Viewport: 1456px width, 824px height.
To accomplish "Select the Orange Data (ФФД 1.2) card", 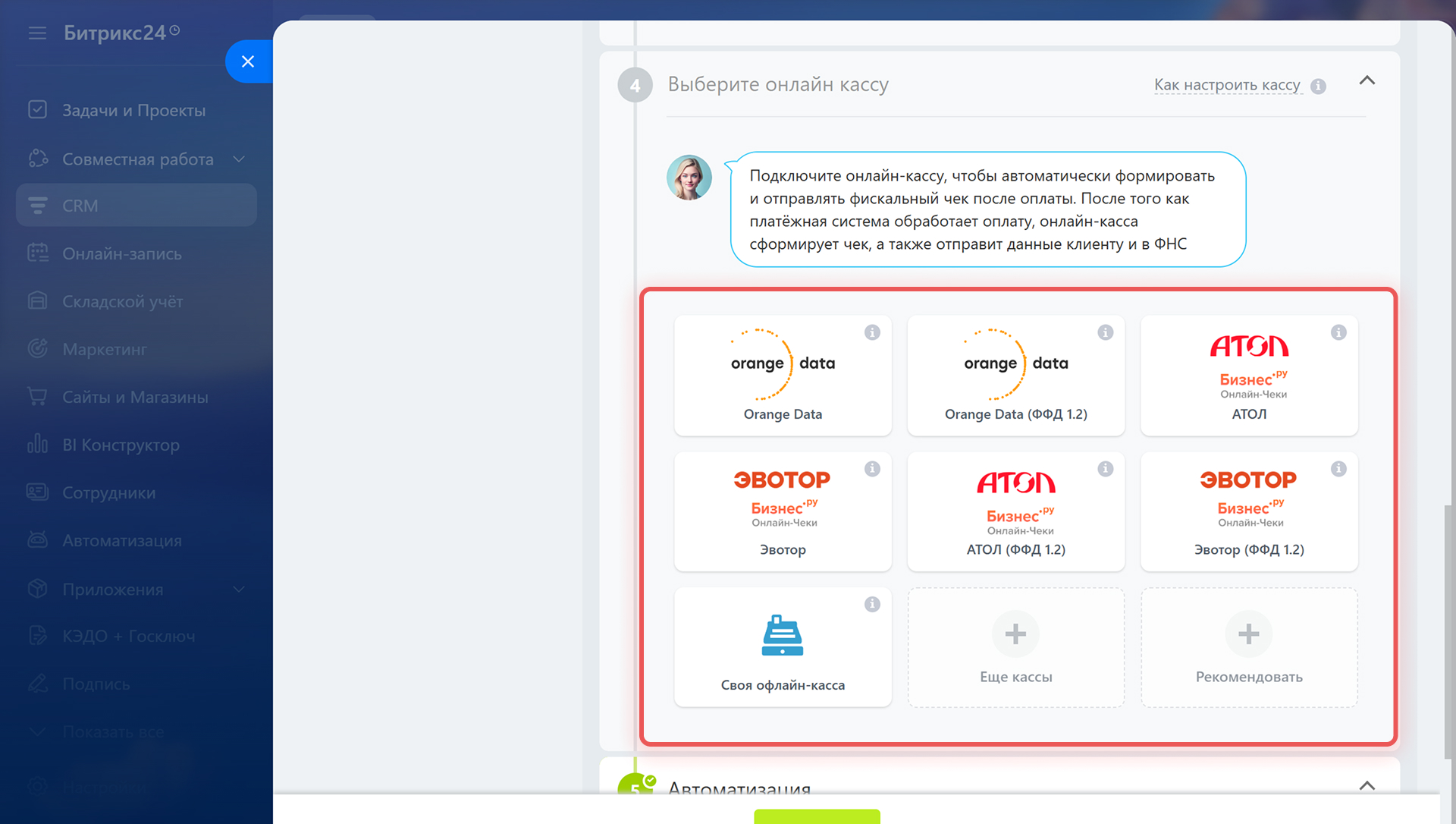I will (x=1015, y=375).
